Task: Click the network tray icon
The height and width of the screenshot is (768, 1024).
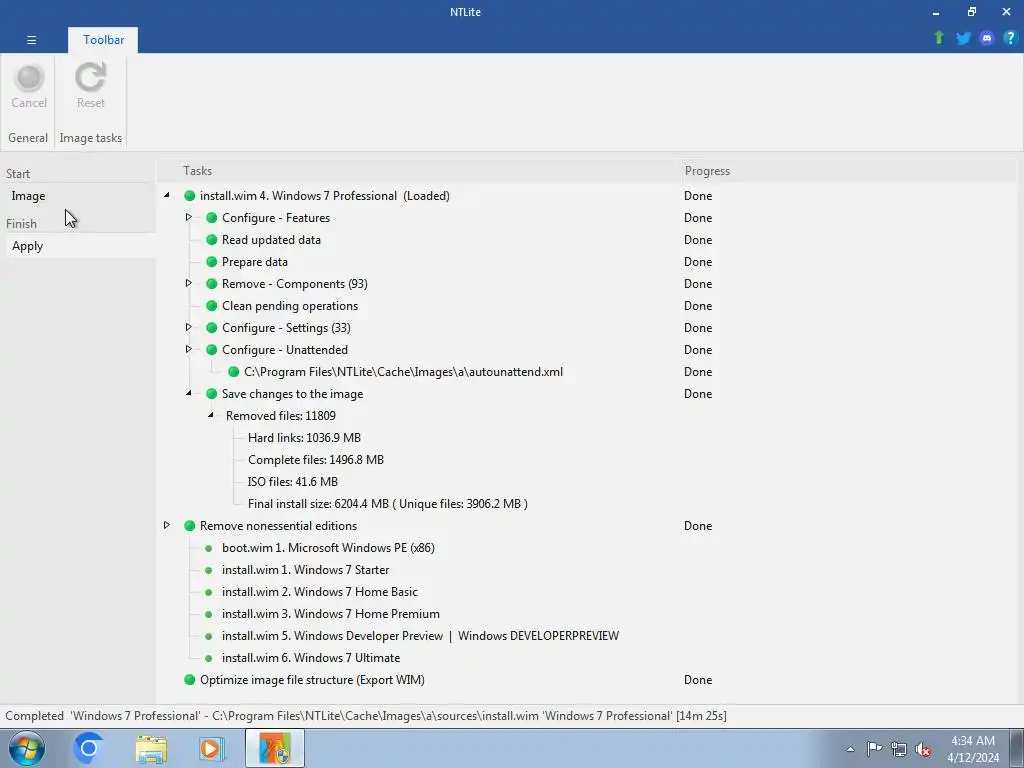Action: tap(899, 749)
